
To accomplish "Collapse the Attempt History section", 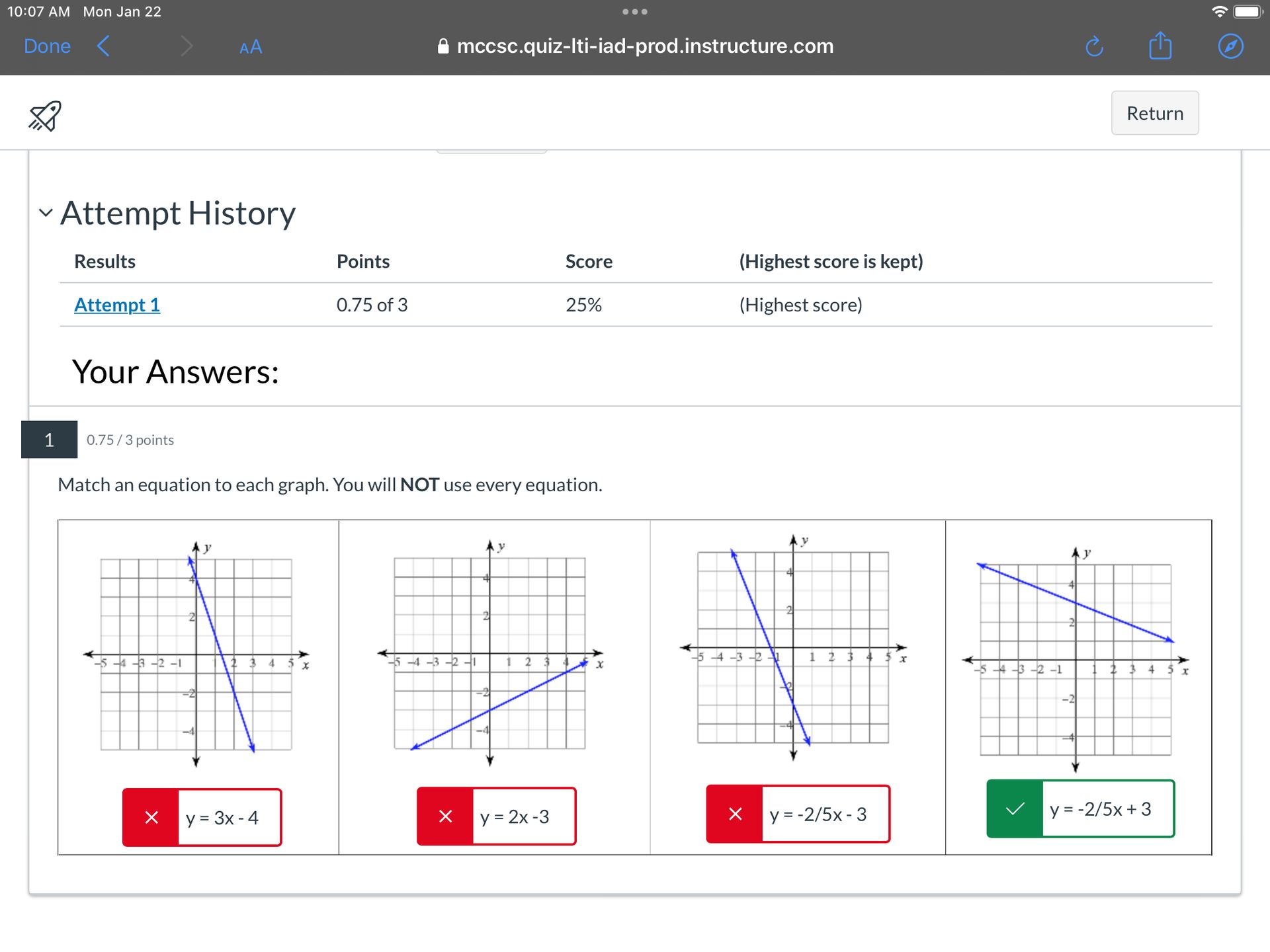I will [x=46, y=213].
